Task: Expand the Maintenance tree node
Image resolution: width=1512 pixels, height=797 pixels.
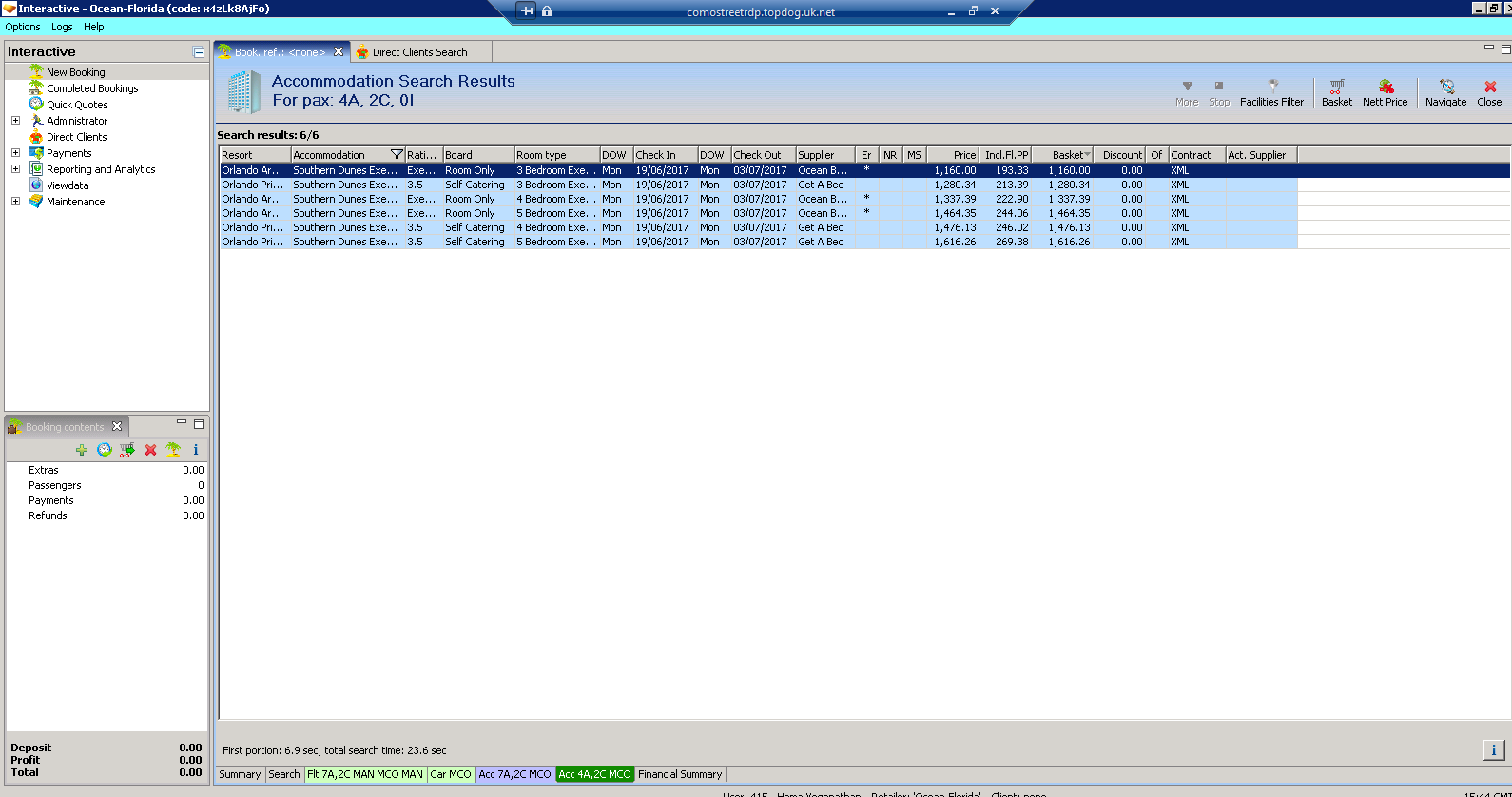Action: click(15, 202)
